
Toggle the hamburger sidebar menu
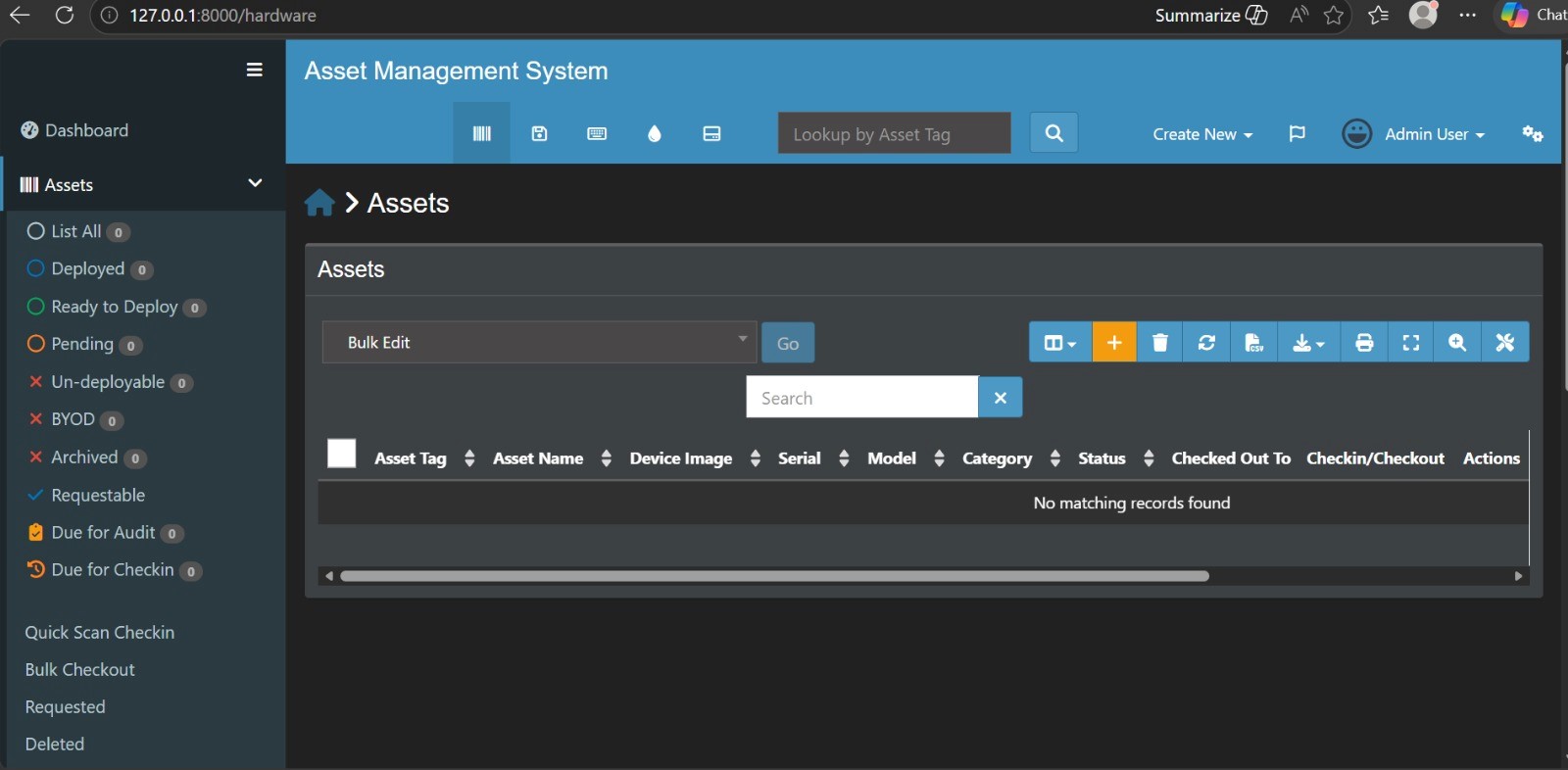(255, 70)
